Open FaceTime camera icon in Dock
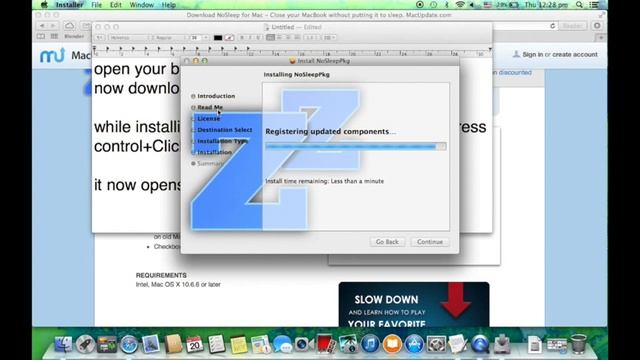The image size is (640, 360). pyautogui.click(x=304, y=344)
